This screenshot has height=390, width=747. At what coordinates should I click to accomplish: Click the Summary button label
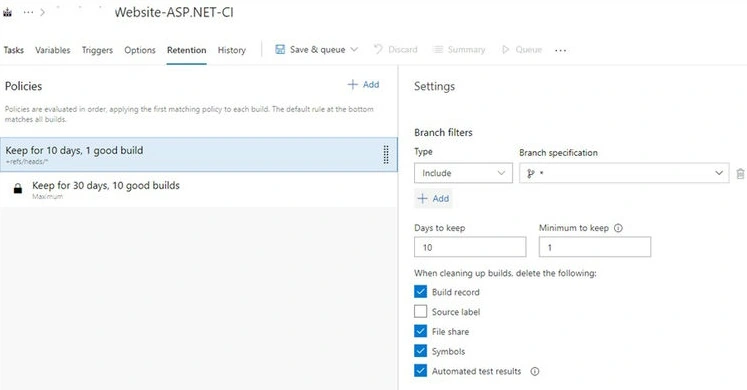pos(466,50)
